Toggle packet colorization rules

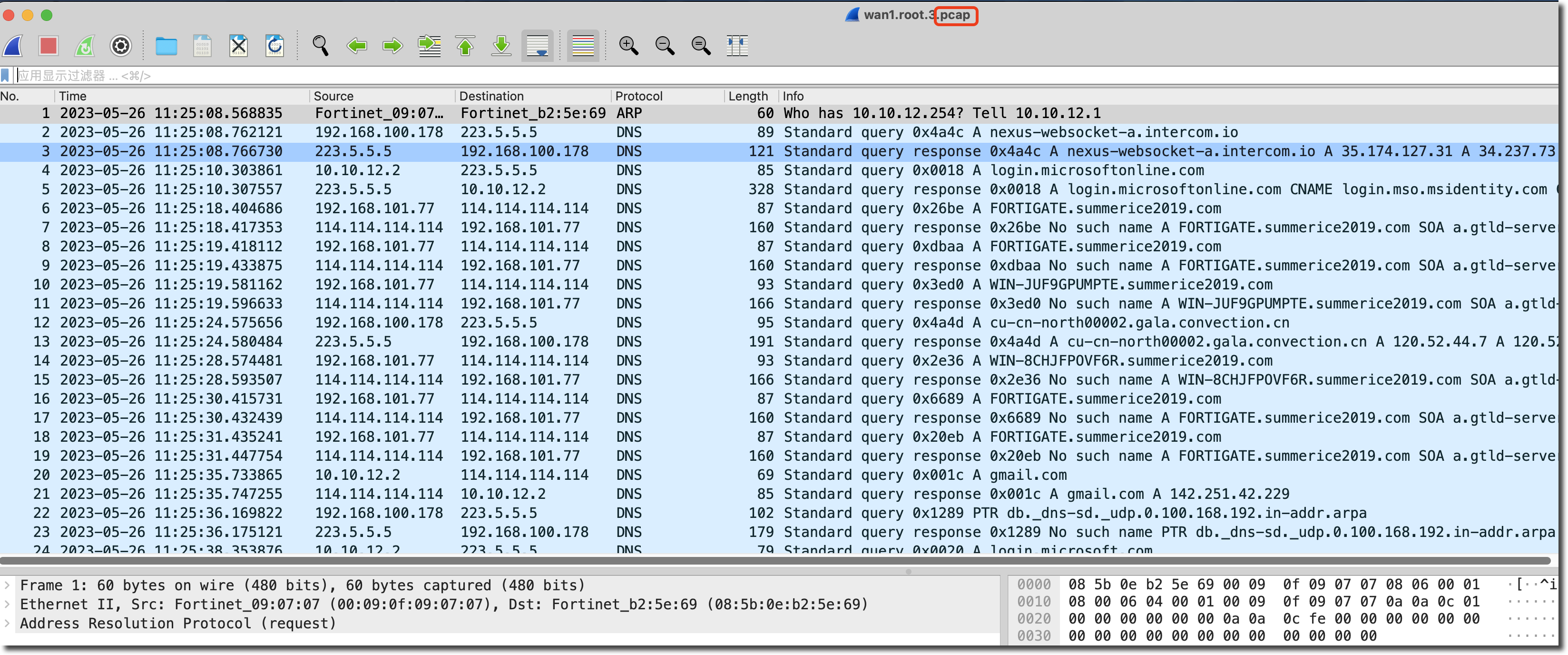(x=582, y=46)
